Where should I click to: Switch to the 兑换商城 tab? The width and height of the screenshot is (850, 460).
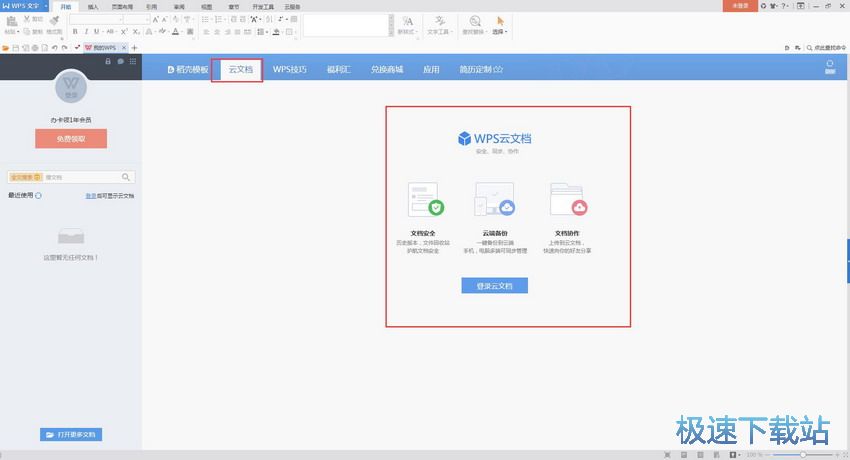(387, 69)
